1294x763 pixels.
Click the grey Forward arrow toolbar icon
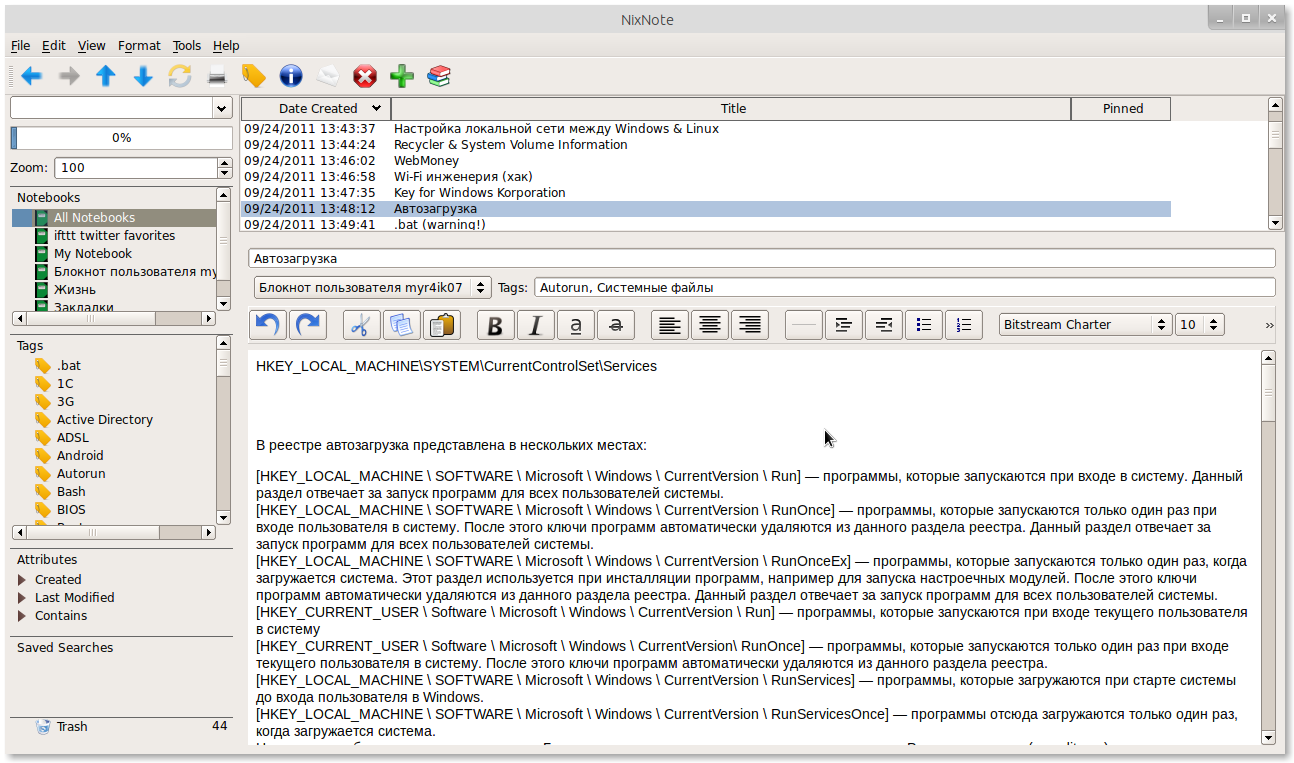(x=69, y=76)
